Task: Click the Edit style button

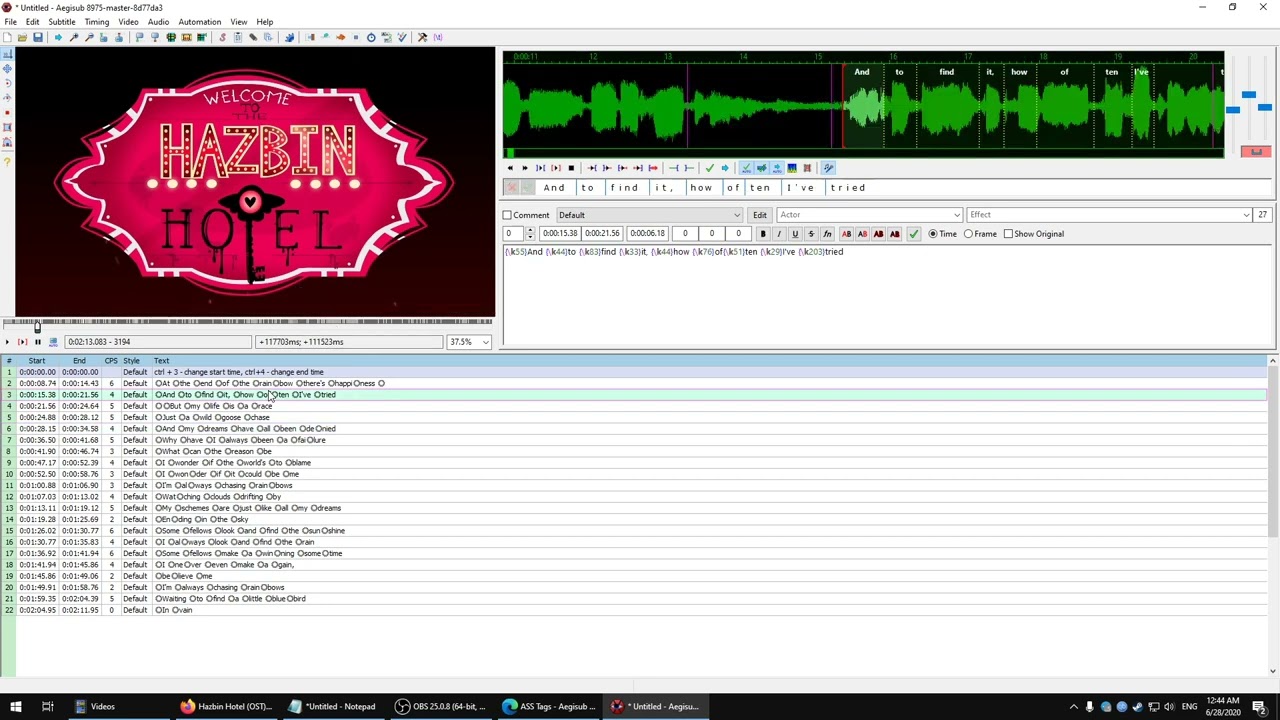Action: [x=760, y=215]
